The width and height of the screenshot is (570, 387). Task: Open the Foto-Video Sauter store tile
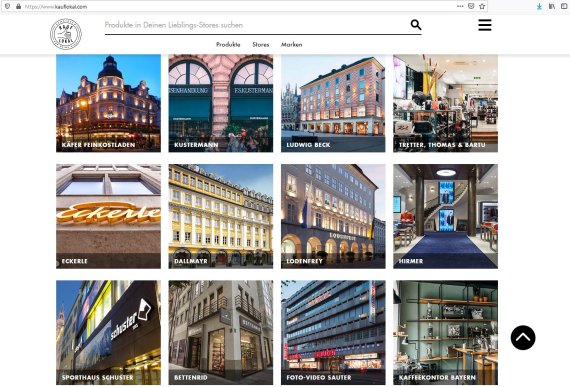[x=333, y=332]
